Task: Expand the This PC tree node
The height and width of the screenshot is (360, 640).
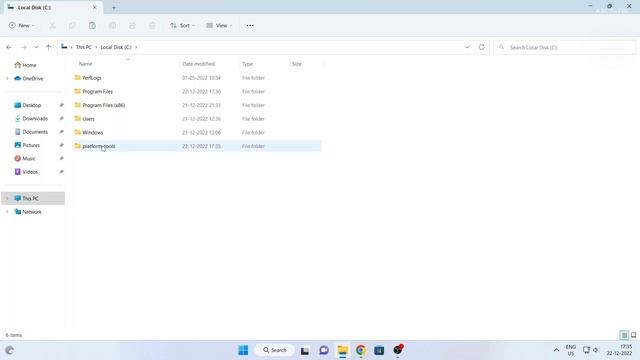Action: 7,198
